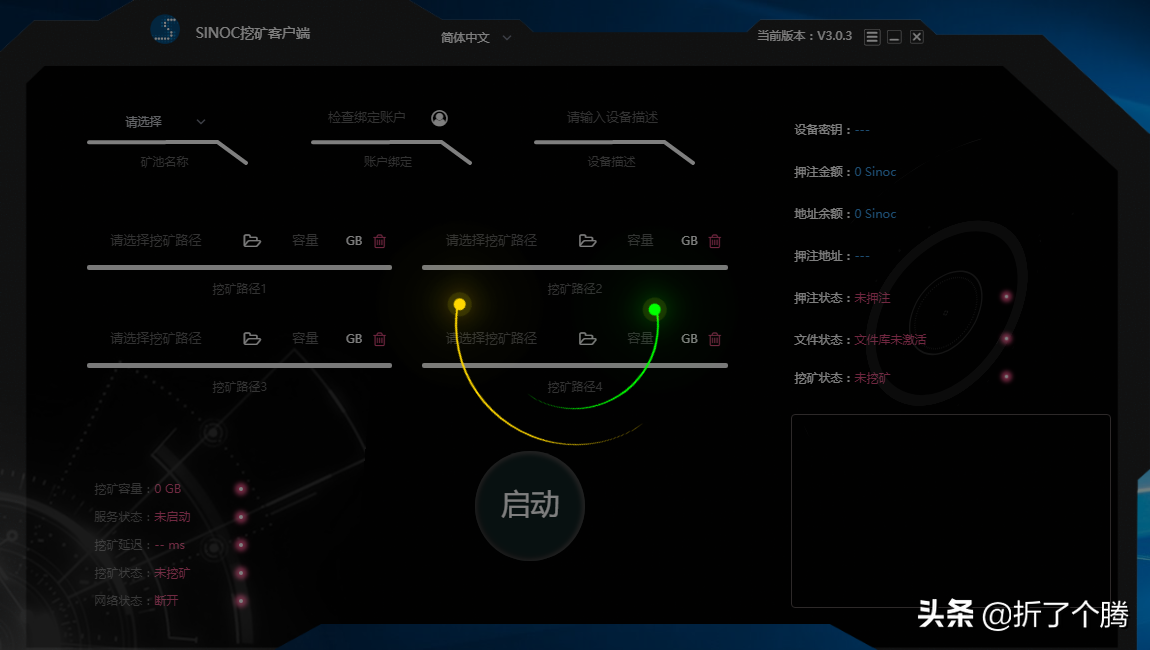Delete mining path 1 with trash icon

coord(379,241)
